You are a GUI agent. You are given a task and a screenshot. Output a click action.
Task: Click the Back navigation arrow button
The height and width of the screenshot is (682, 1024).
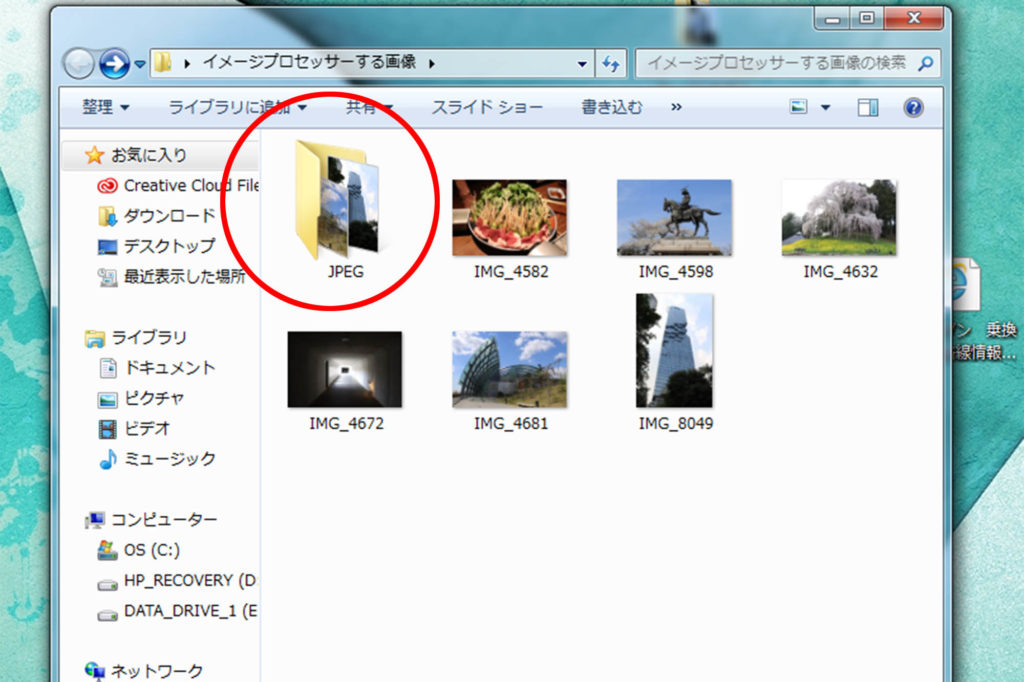[79, 63]
